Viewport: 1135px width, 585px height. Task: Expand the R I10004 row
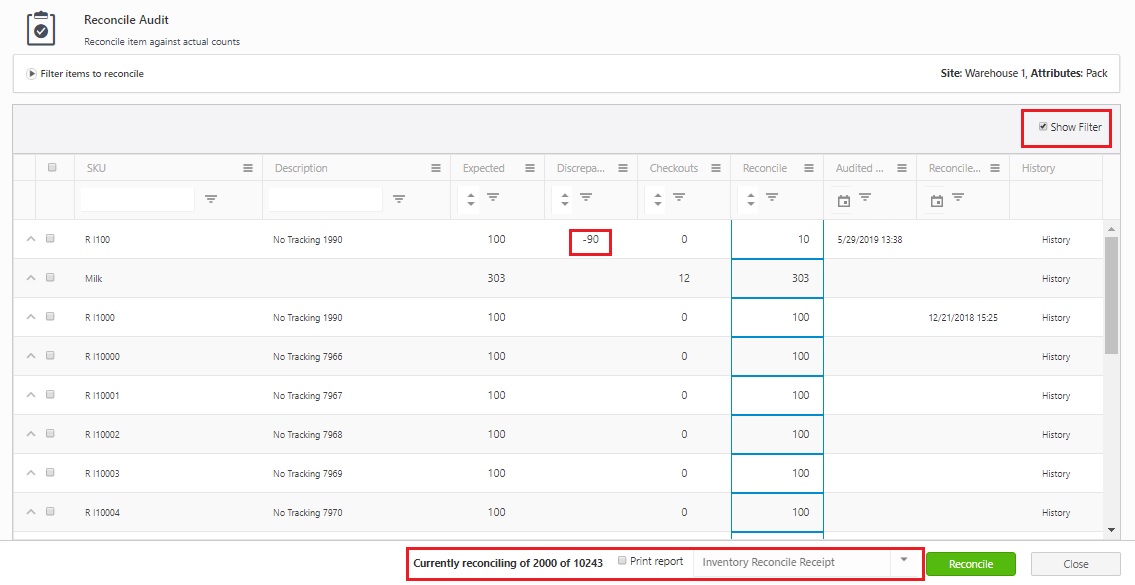coord(31,513)
